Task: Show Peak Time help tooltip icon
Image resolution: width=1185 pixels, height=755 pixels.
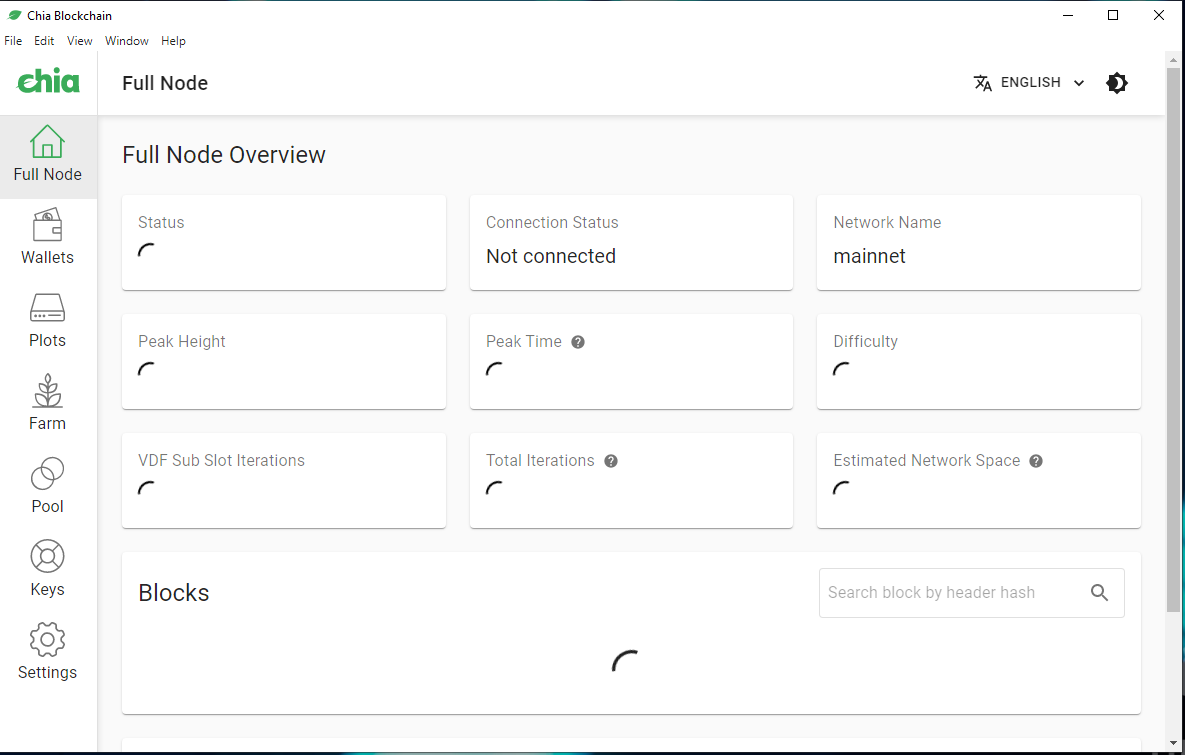Action: click(578, 342)
